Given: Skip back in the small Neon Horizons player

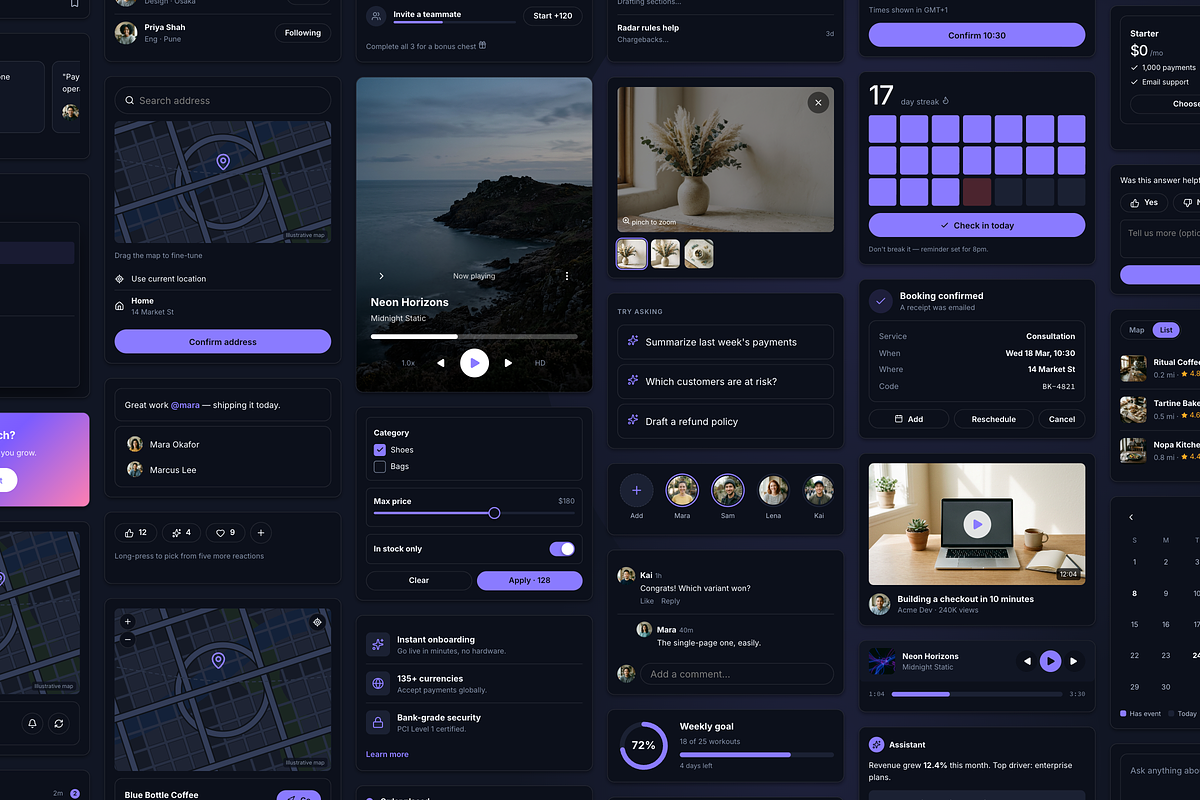Looking at the screenshot, I should coord(1026,661).
